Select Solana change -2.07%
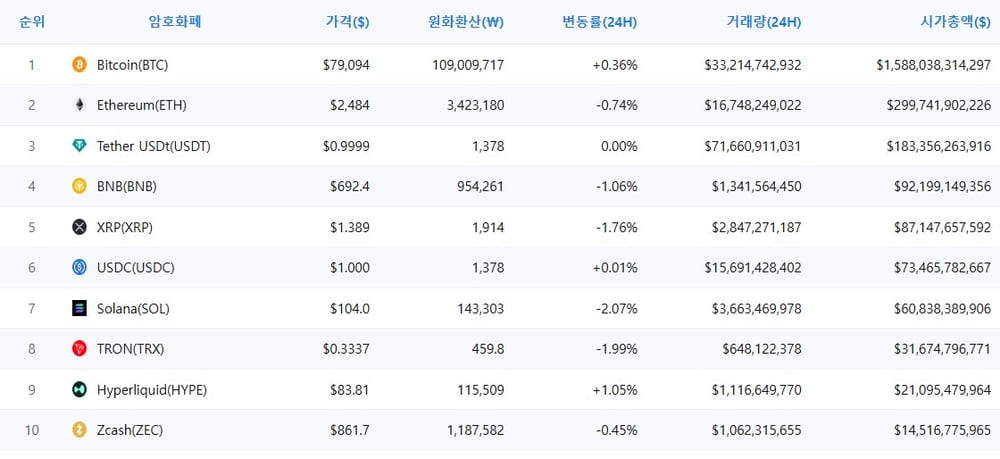1000x459 pixels. [616, 309]
